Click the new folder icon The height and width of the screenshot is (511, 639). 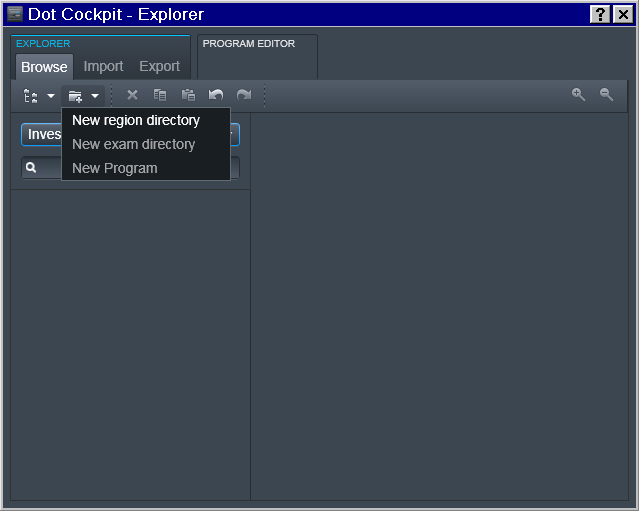pos(75,96)
